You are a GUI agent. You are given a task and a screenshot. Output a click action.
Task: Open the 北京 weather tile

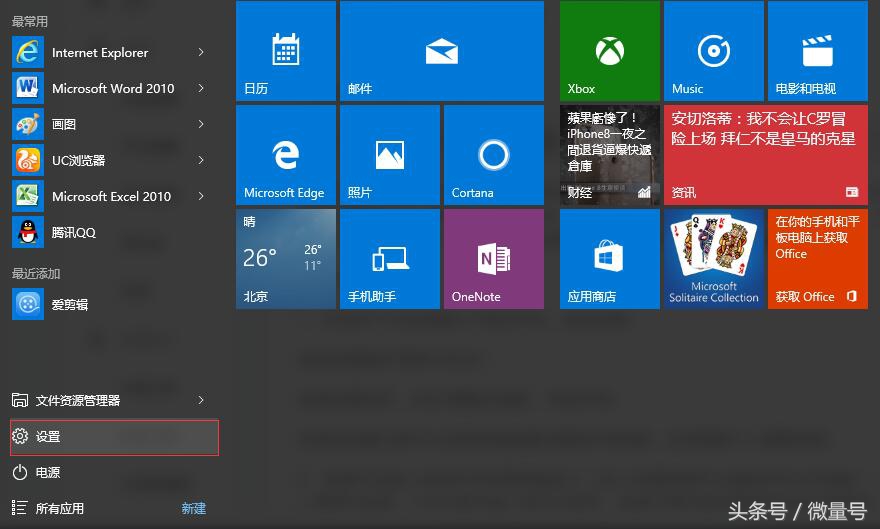(x=286, y=259)
